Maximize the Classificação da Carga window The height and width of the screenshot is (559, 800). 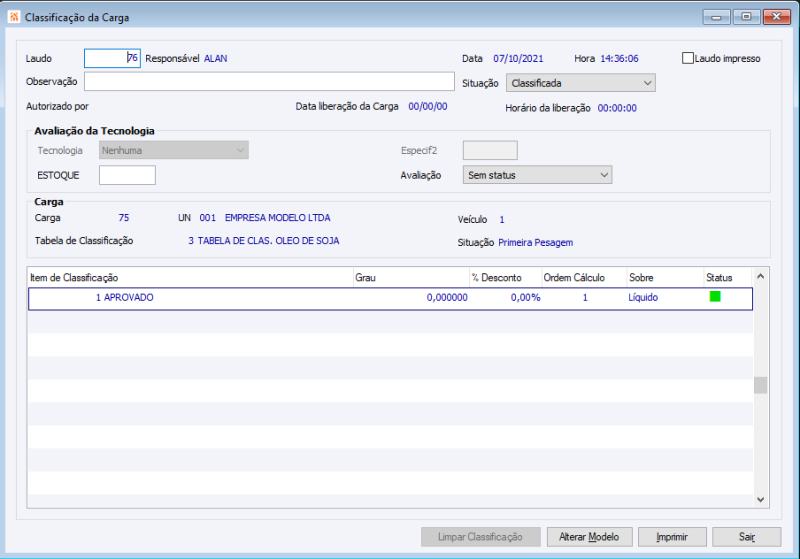(746, 17)
